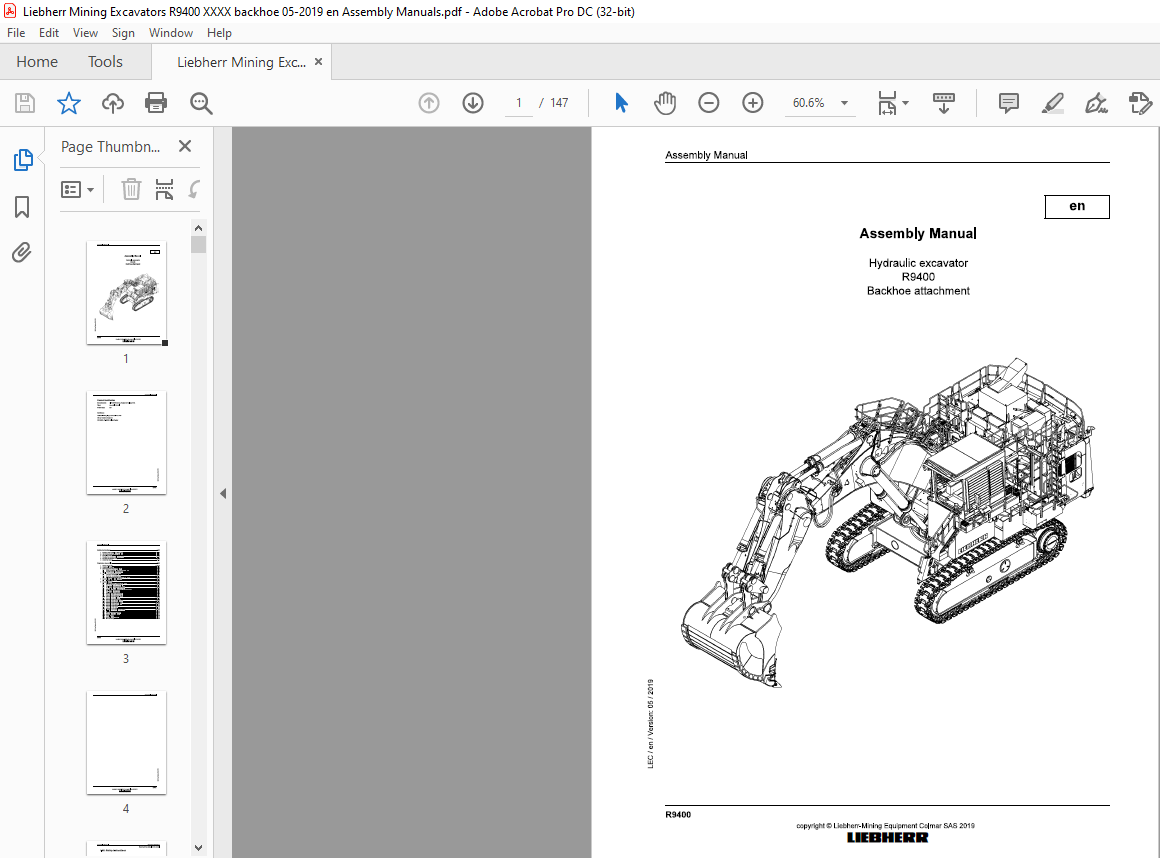Go to next page arrow

[473, 103]
